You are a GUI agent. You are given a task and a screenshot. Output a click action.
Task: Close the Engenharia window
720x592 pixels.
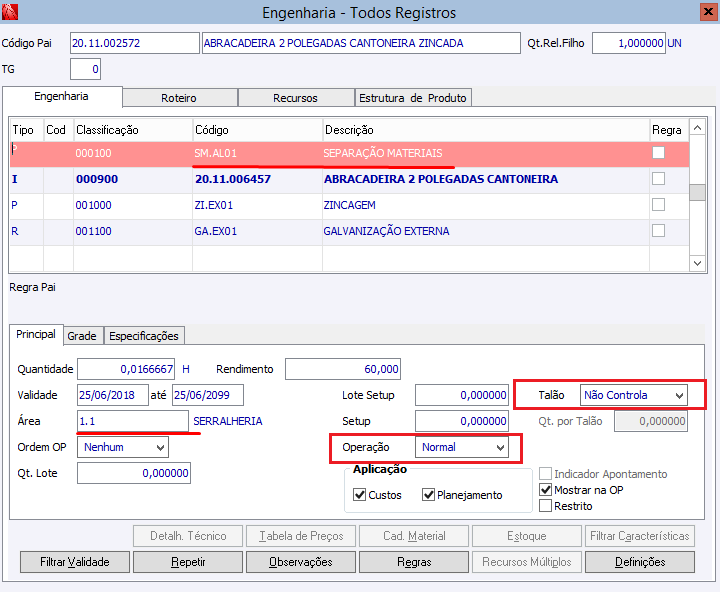click(x=709, y=12)
